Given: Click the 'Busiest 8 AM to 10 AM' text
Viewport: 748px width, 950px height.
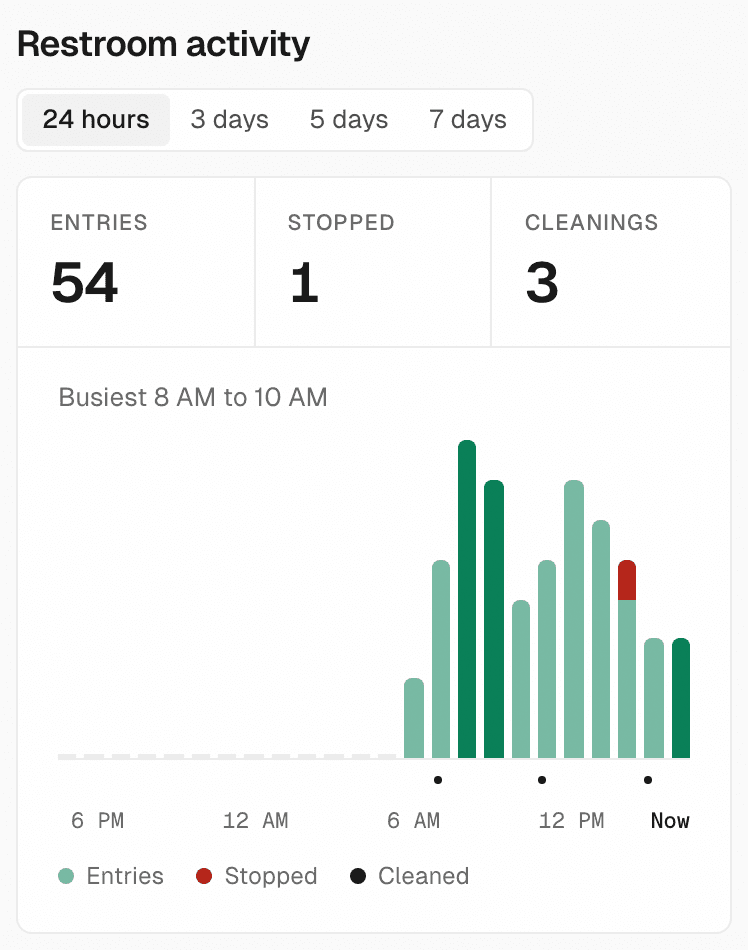Looking at the screenshot, I should pyautogui.click(x=193, y=397).
